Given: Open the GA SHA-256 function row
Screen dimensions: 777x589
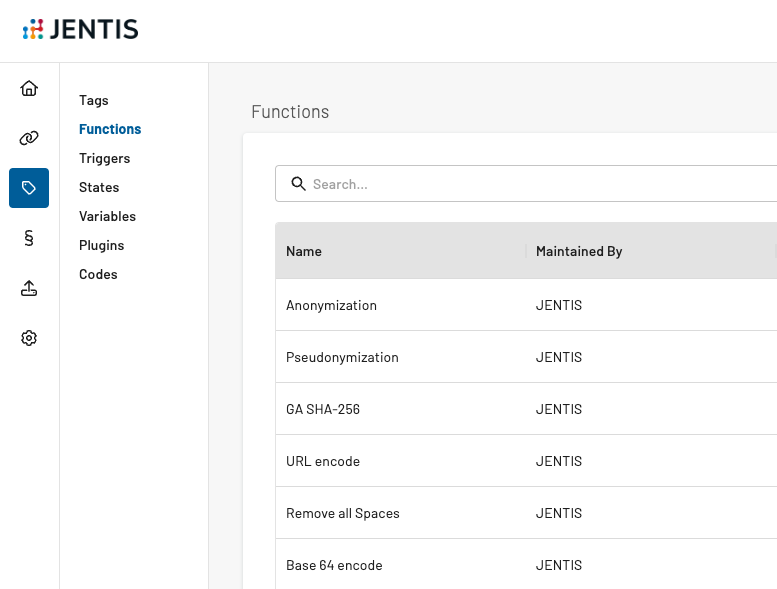Looking at the screenshot, I should point(526,409).
